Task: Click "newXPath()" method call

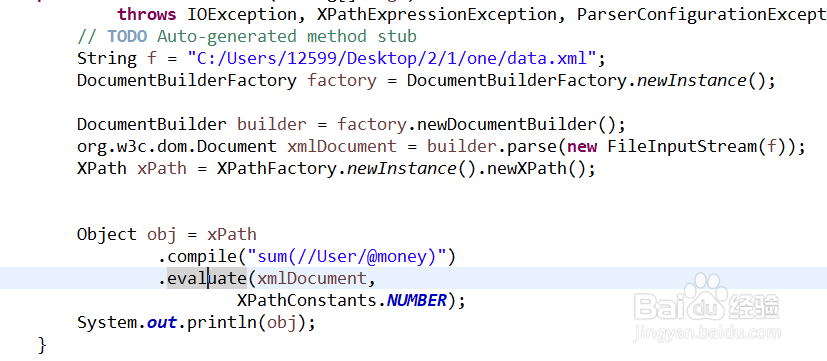Action: coord(537,168)
